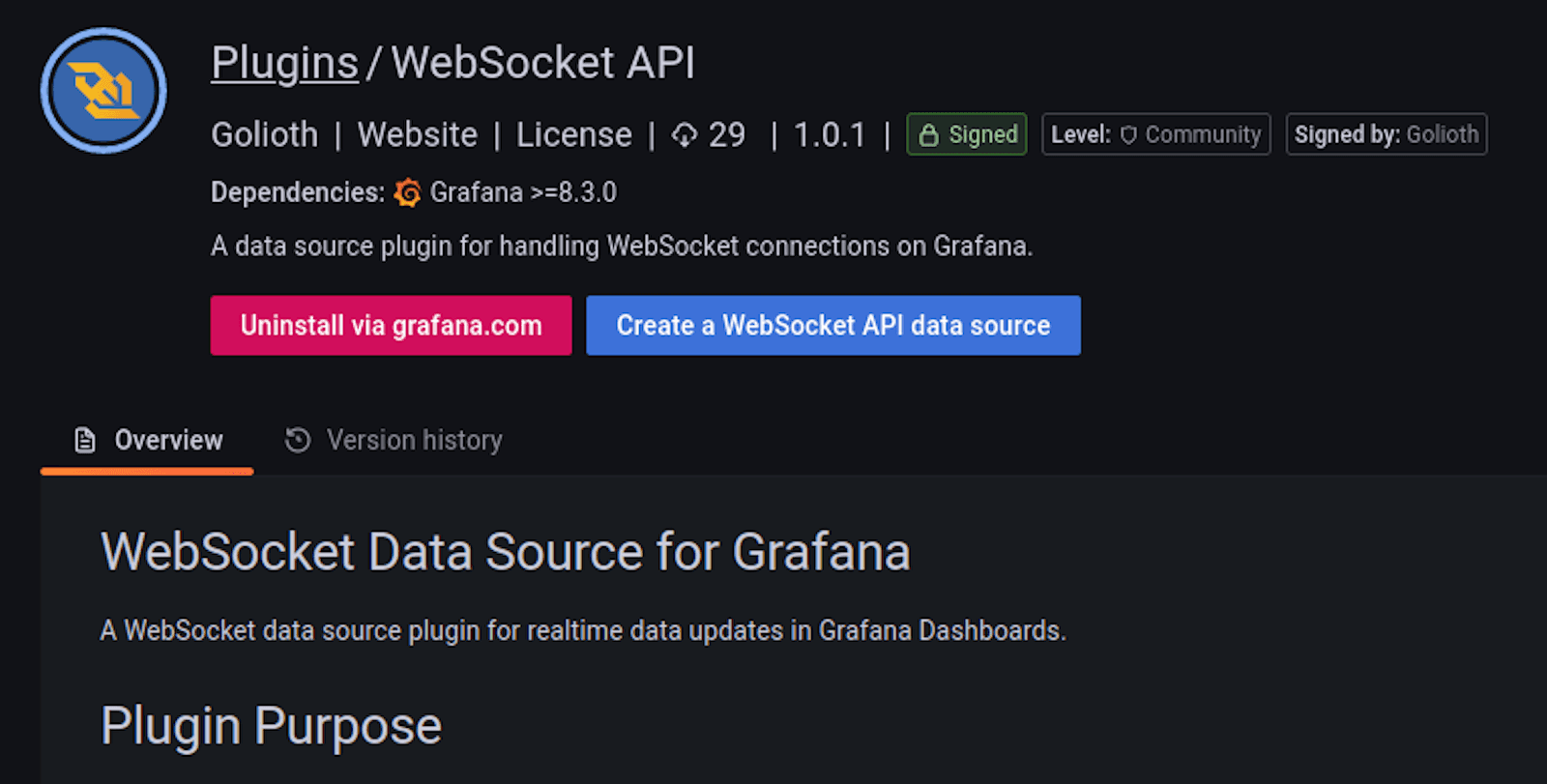Image resolution: width=1547 pixels, height=784 pixels.
Task: Open the Plugins breadcrumb link
Action: coord(284,64)
